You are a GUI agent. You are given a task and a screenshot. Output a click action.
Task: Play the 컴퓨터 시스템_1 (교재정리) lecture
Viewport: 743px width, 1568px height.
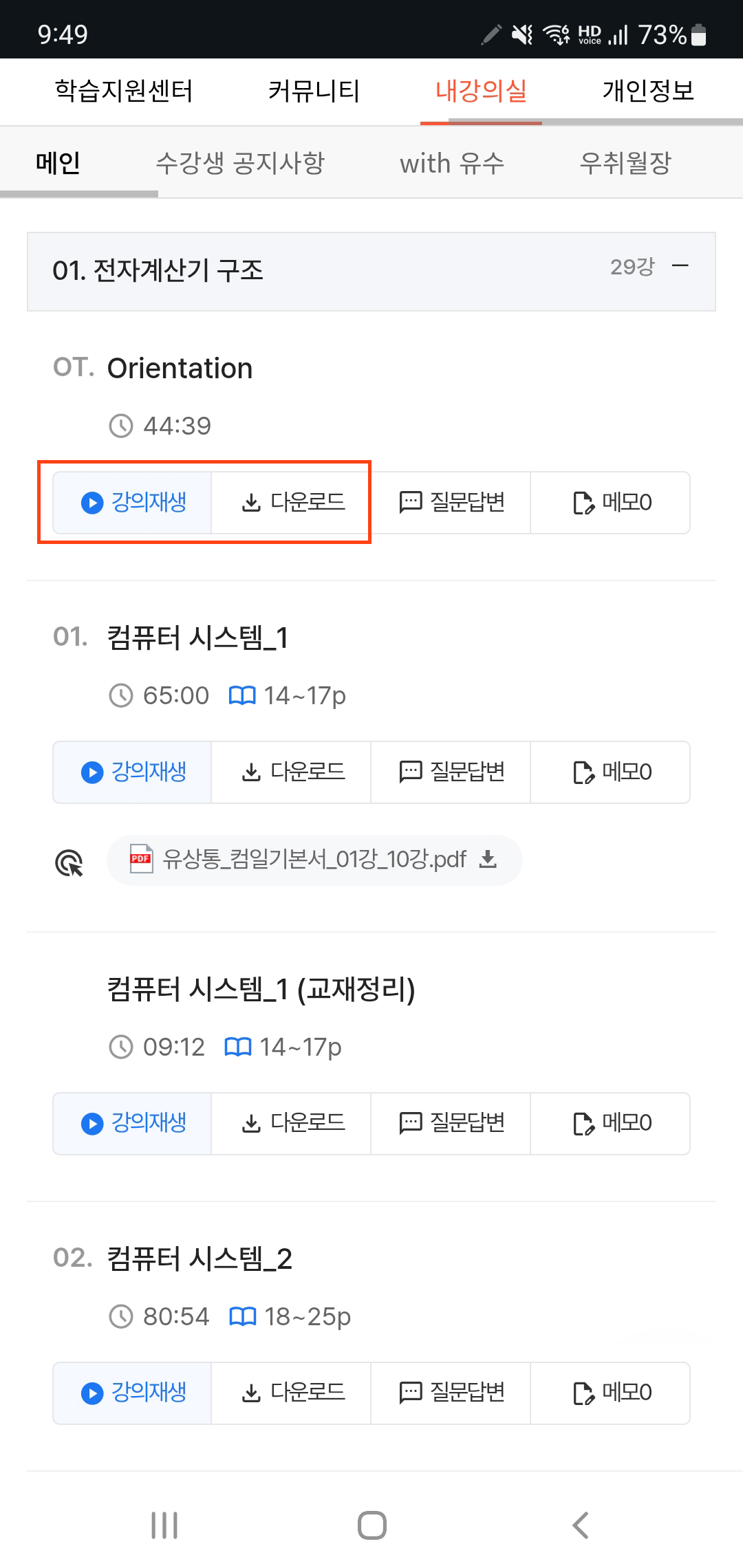[132, 1123]
